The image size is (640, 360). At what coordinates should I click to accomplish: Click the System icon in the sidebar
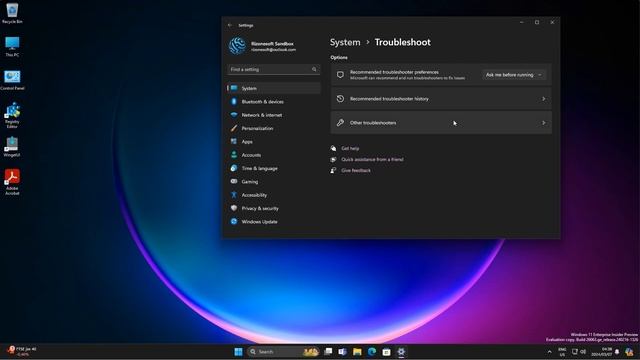coord(234,88)
